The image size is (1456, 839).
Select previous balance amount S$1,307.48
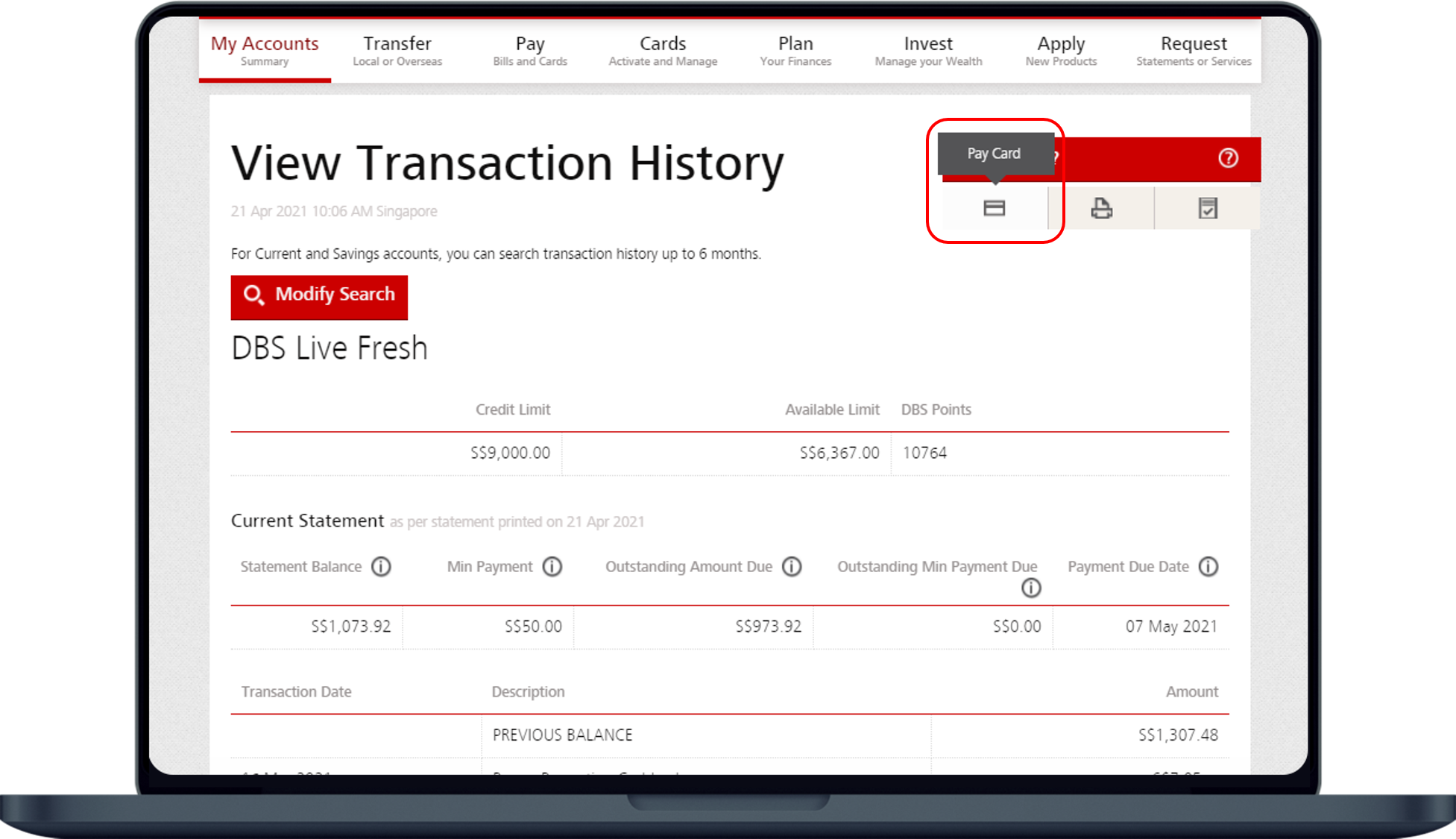(1178, 735)
